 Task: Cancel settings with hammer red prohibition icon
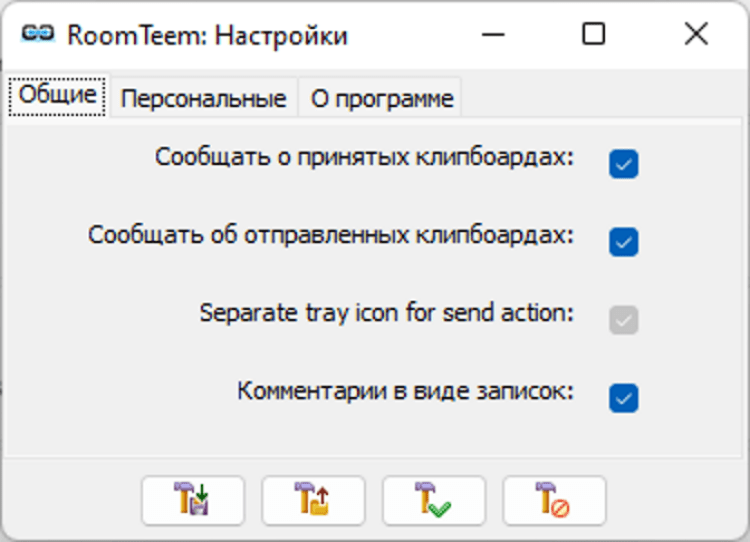pyautogui.click(x=553, y=500)
